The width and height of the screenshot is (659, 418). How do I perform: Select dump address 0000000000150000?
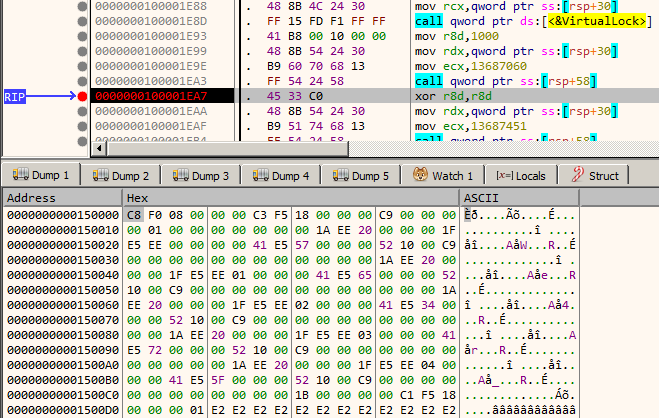[x=63, y=215]
